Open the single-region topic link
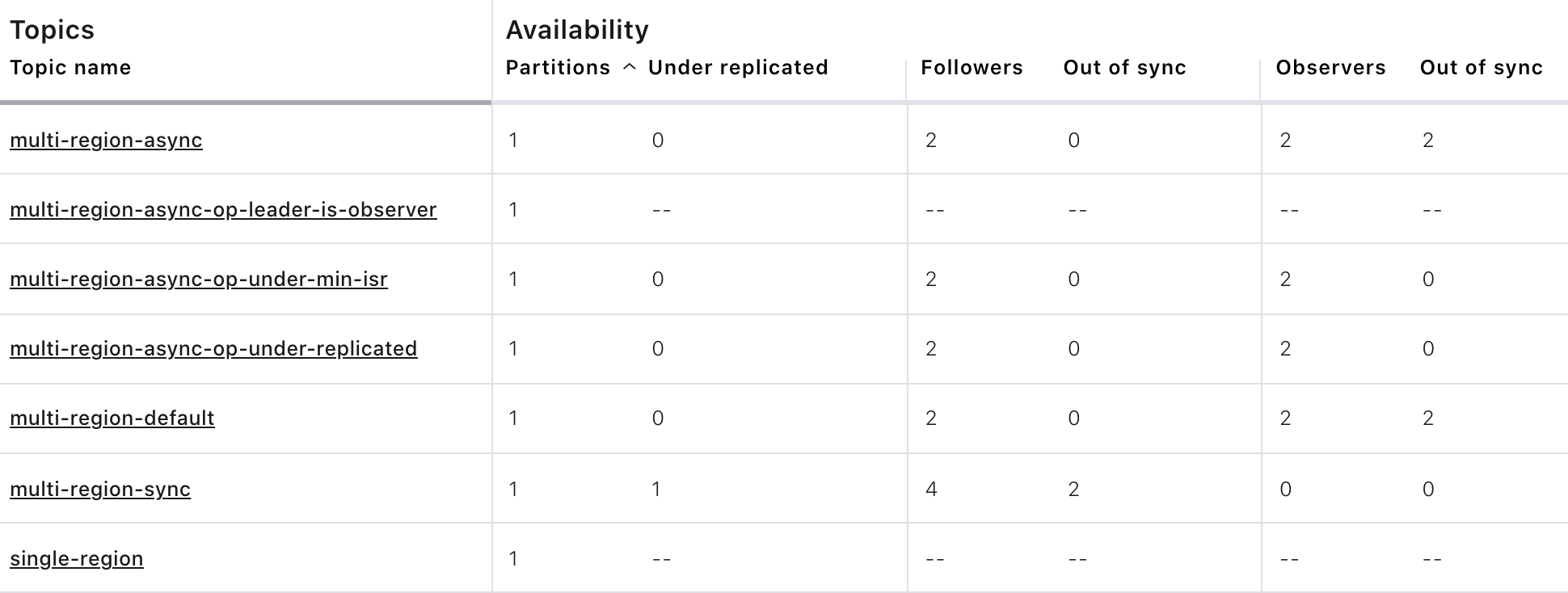The image size is (1568, 593). 77,558
